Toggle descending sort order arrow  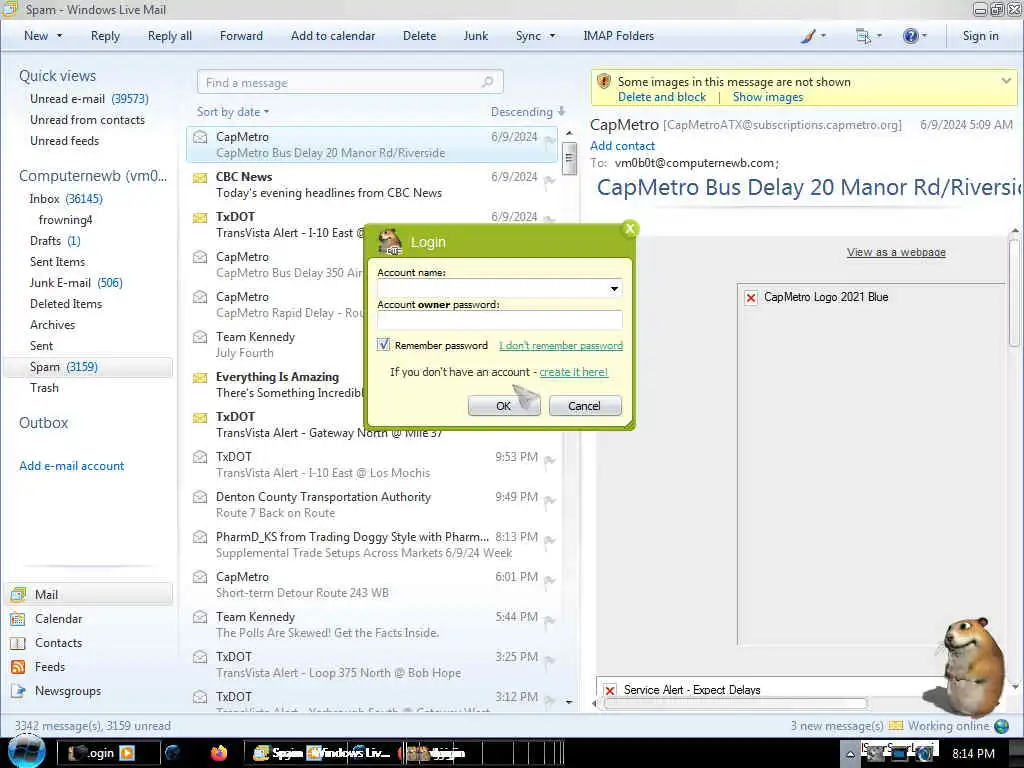[561, 111]
